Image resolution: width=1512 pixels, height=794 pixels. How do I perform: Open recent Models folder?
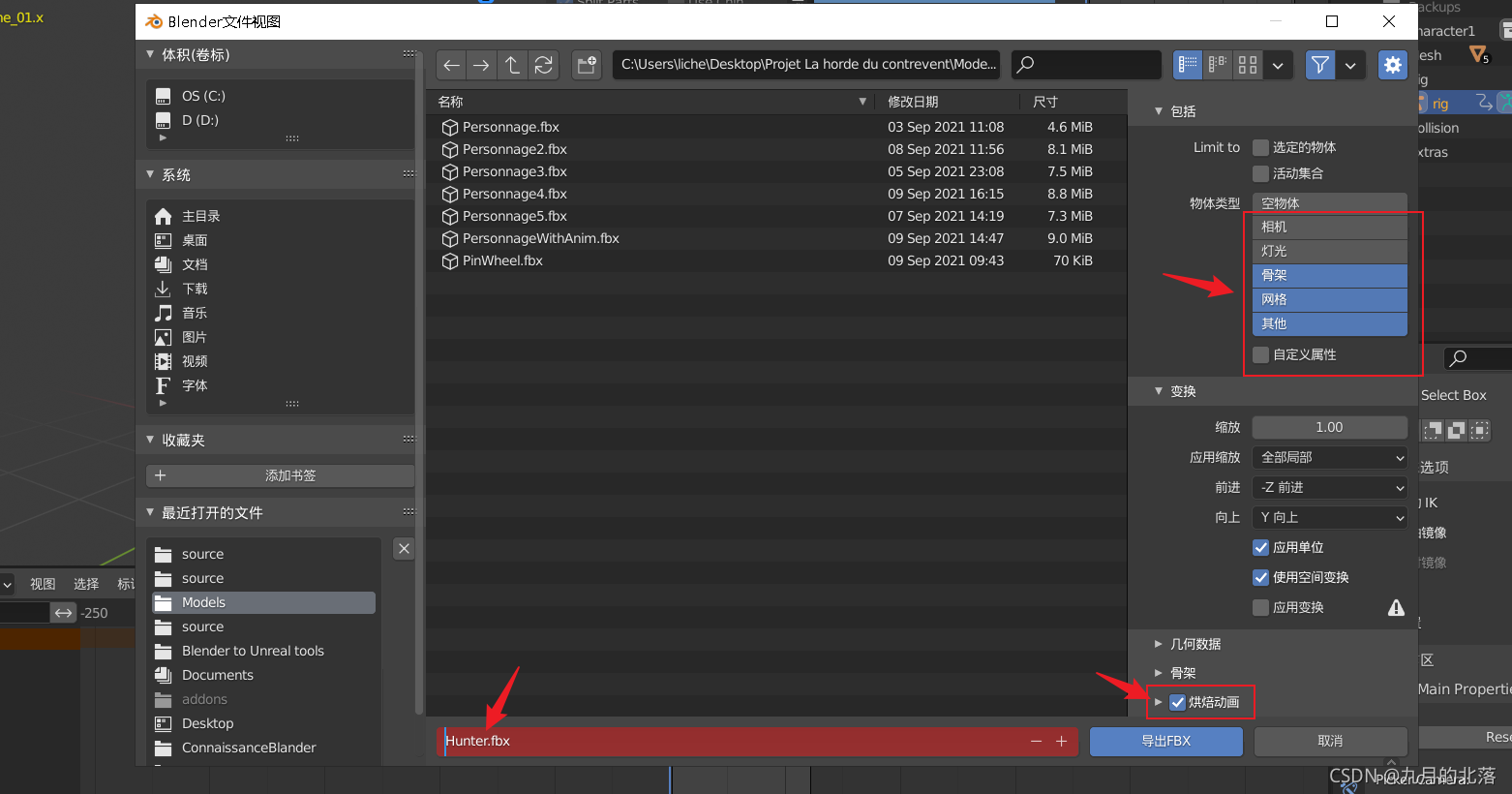coord(263,602)
